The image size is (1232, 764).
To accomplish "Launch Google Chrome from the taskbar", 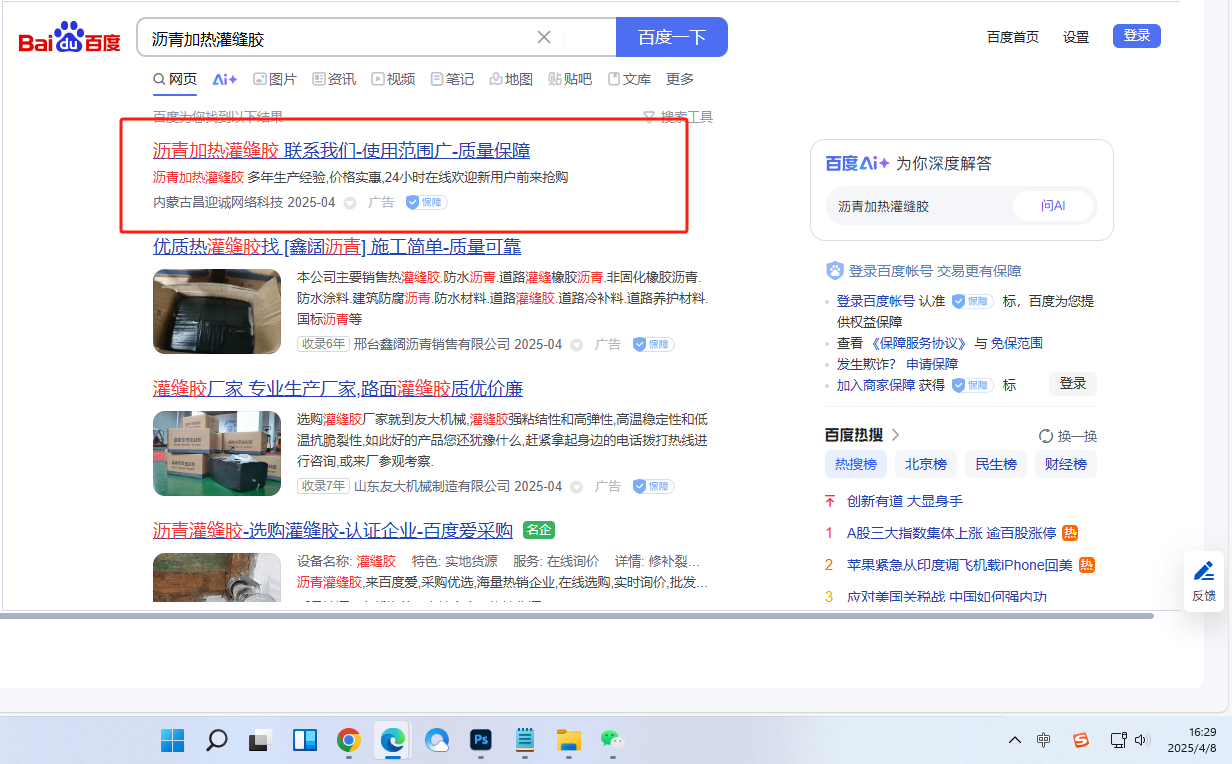I will pyautogui.click(x=348, y=740).
